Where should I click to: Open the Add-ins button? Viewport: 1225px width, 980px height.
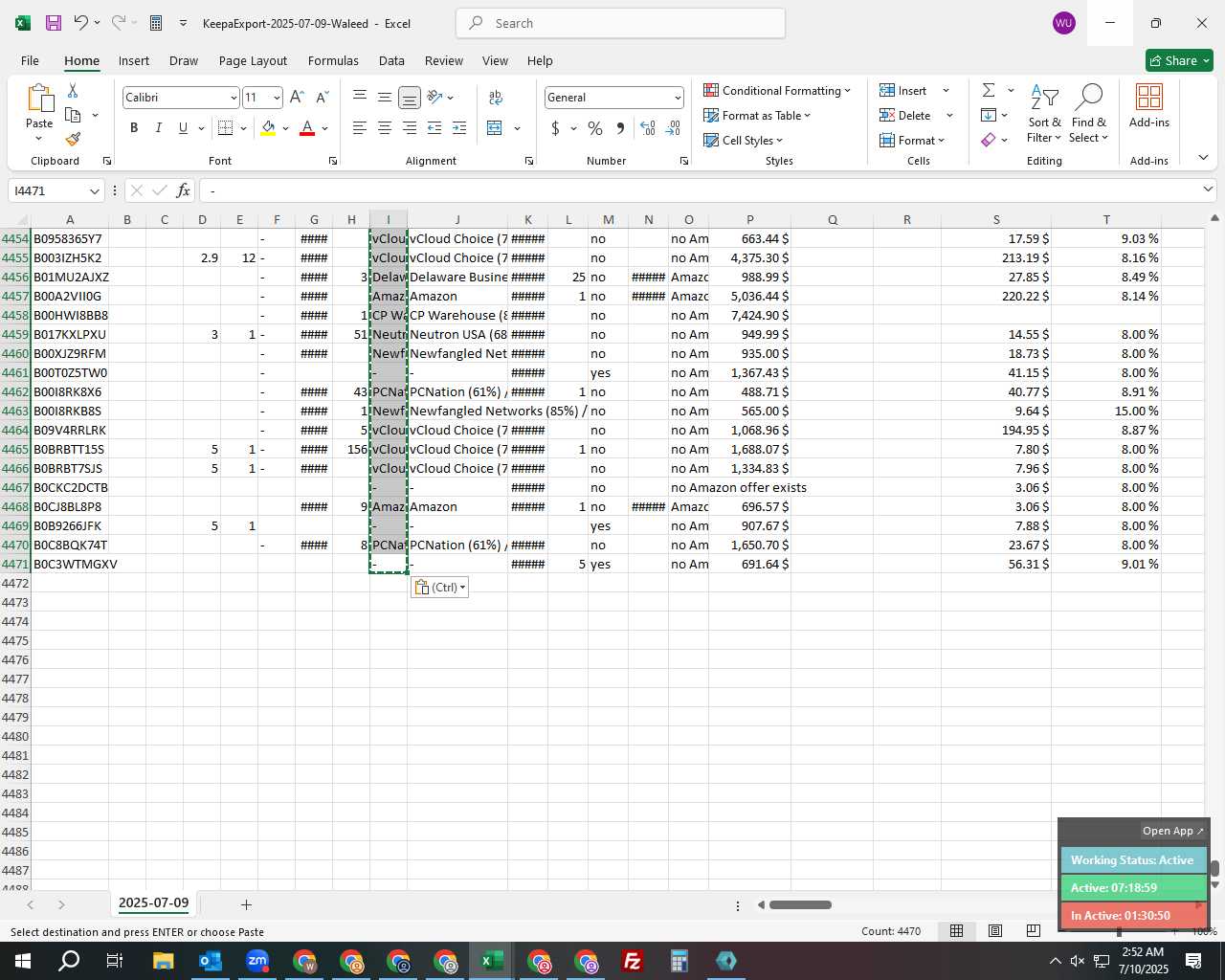pos(1149,105)
